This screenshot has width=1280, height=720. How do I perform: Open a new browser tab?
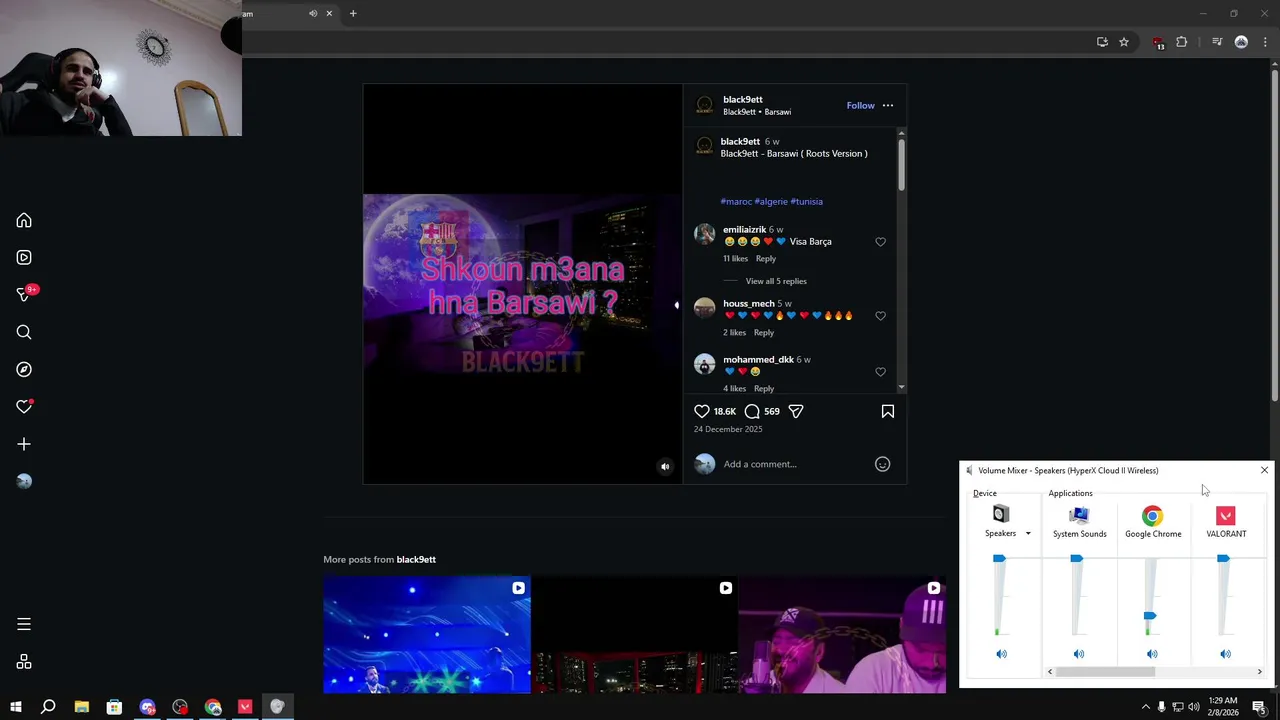(x=353, y=13)
